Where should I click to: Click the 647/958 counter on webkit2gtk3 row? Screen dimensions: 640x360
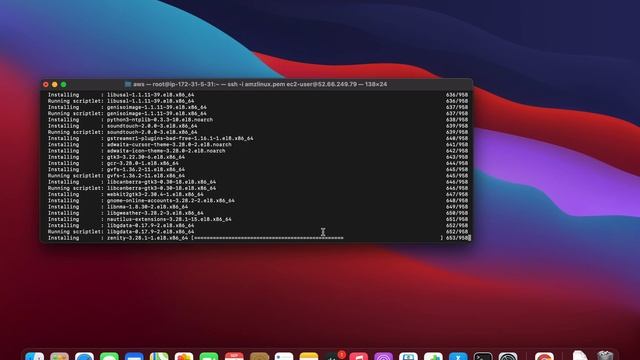(x=457, y=195)
